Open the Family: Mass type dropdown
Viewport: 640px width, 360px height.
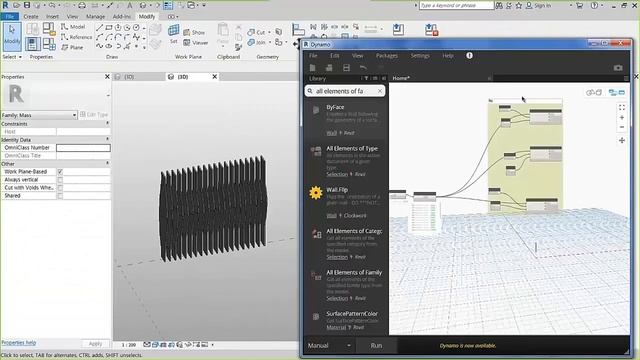click(74, 116)
